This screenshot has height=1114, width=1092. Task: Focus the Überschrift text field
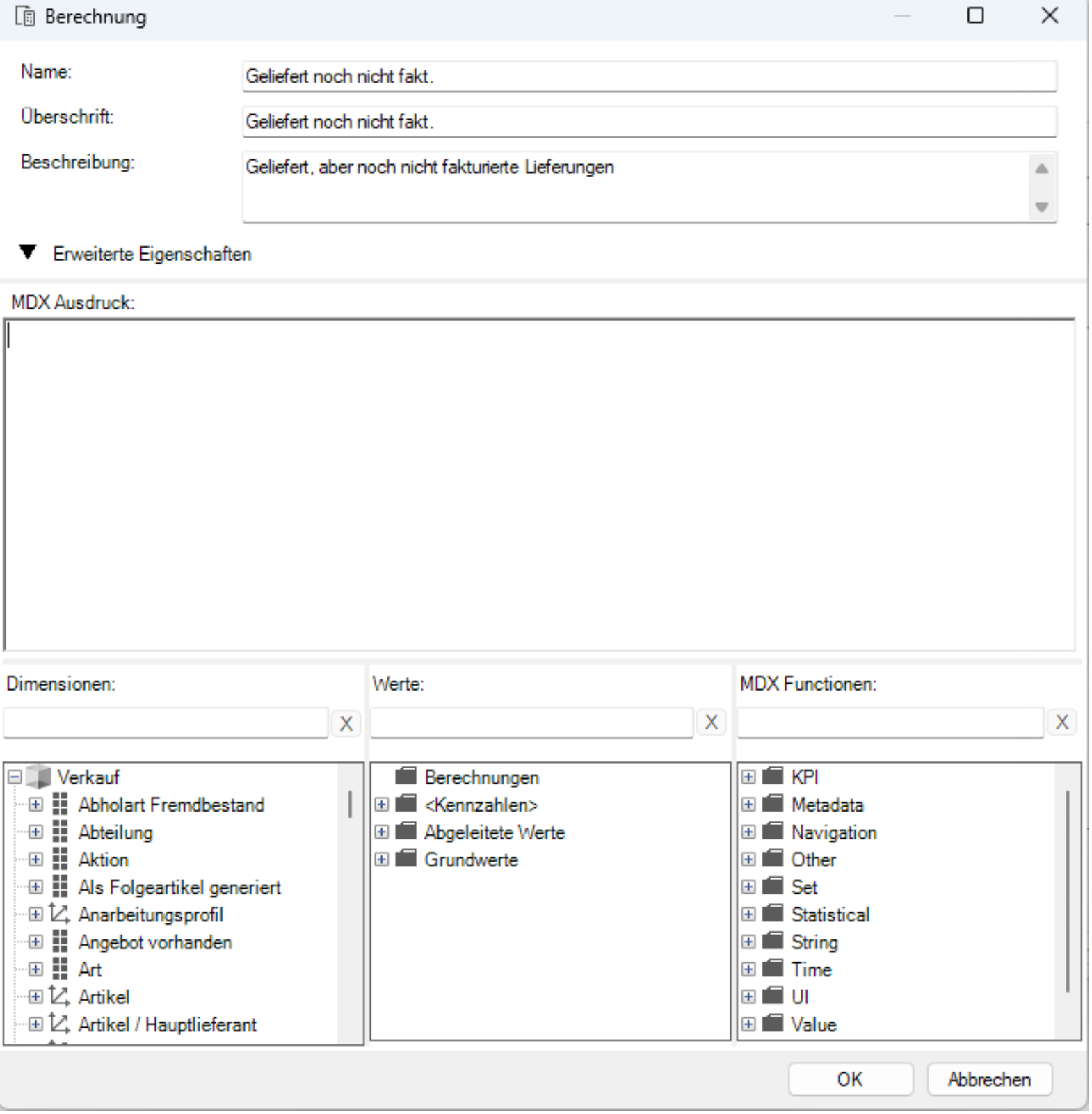pos(650,122)
